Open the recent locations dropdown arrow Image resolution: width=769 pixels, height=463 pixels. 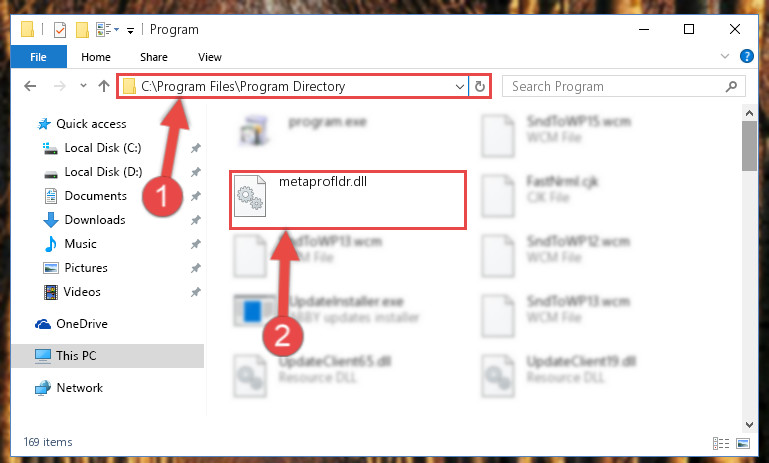click(x=83, y=86)
